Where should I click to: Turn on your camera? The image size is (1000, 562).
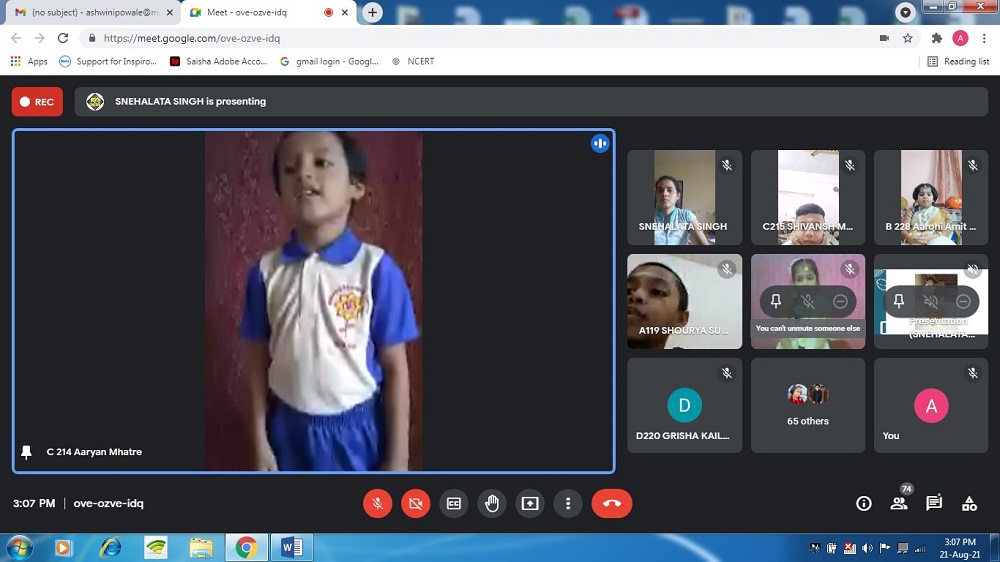click(415, 503)
